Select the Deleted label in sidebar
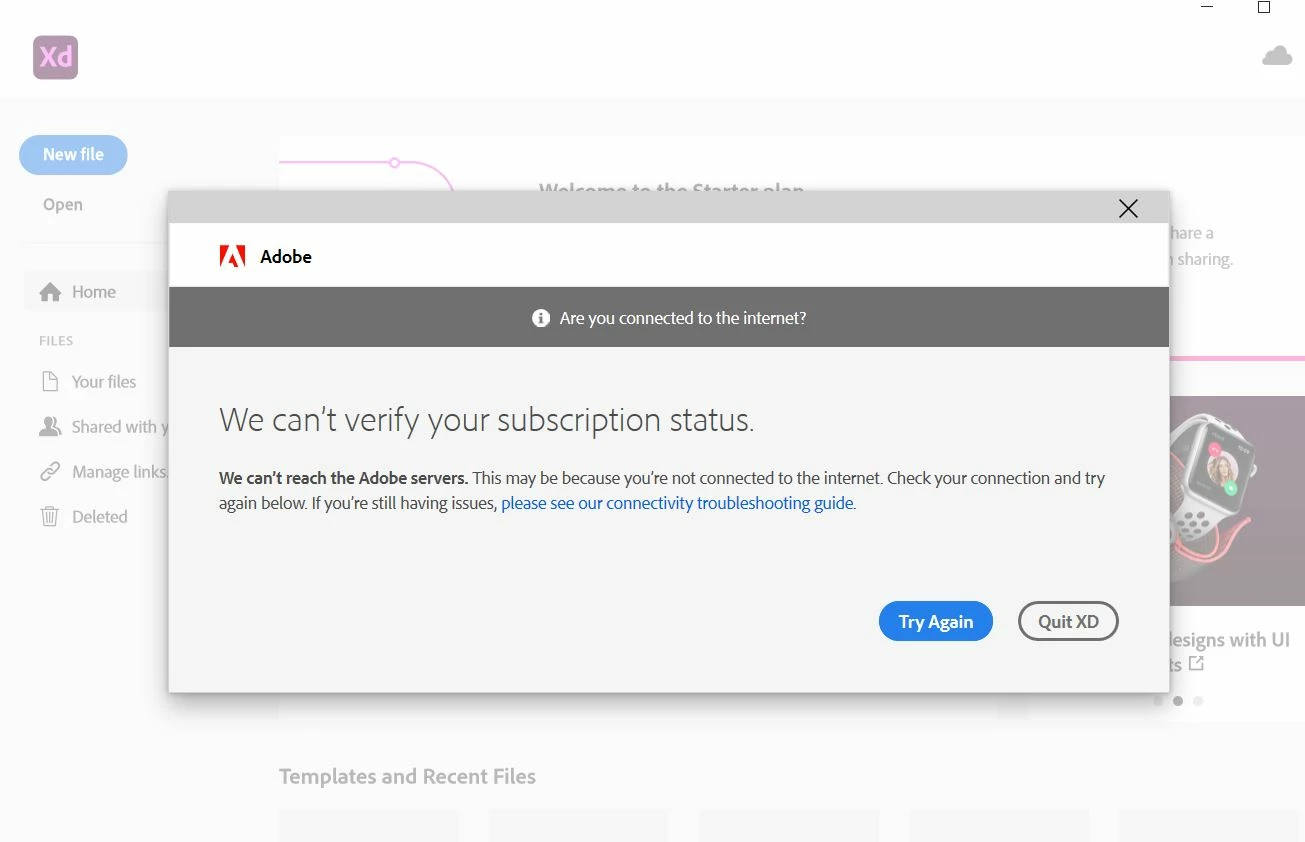The width and height of the screenshot is (1305, 842). pyautogui.click(x=100, y=517)
